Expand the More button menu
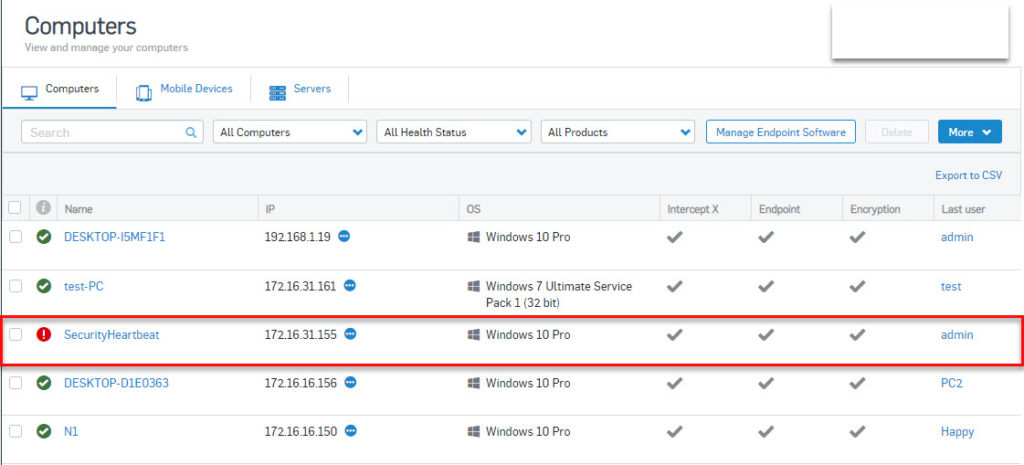 tap(970, 132)
